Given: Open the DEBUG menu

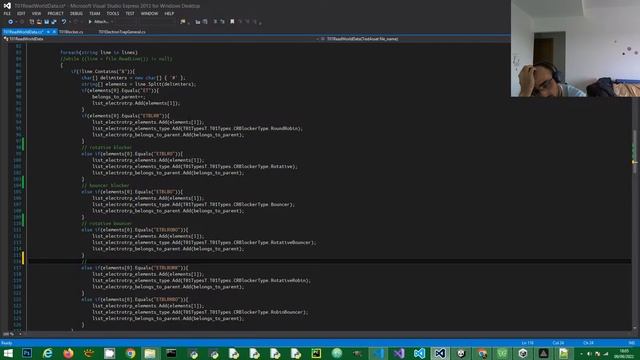Looking at the screenshot, I should (x=76, y=13).
